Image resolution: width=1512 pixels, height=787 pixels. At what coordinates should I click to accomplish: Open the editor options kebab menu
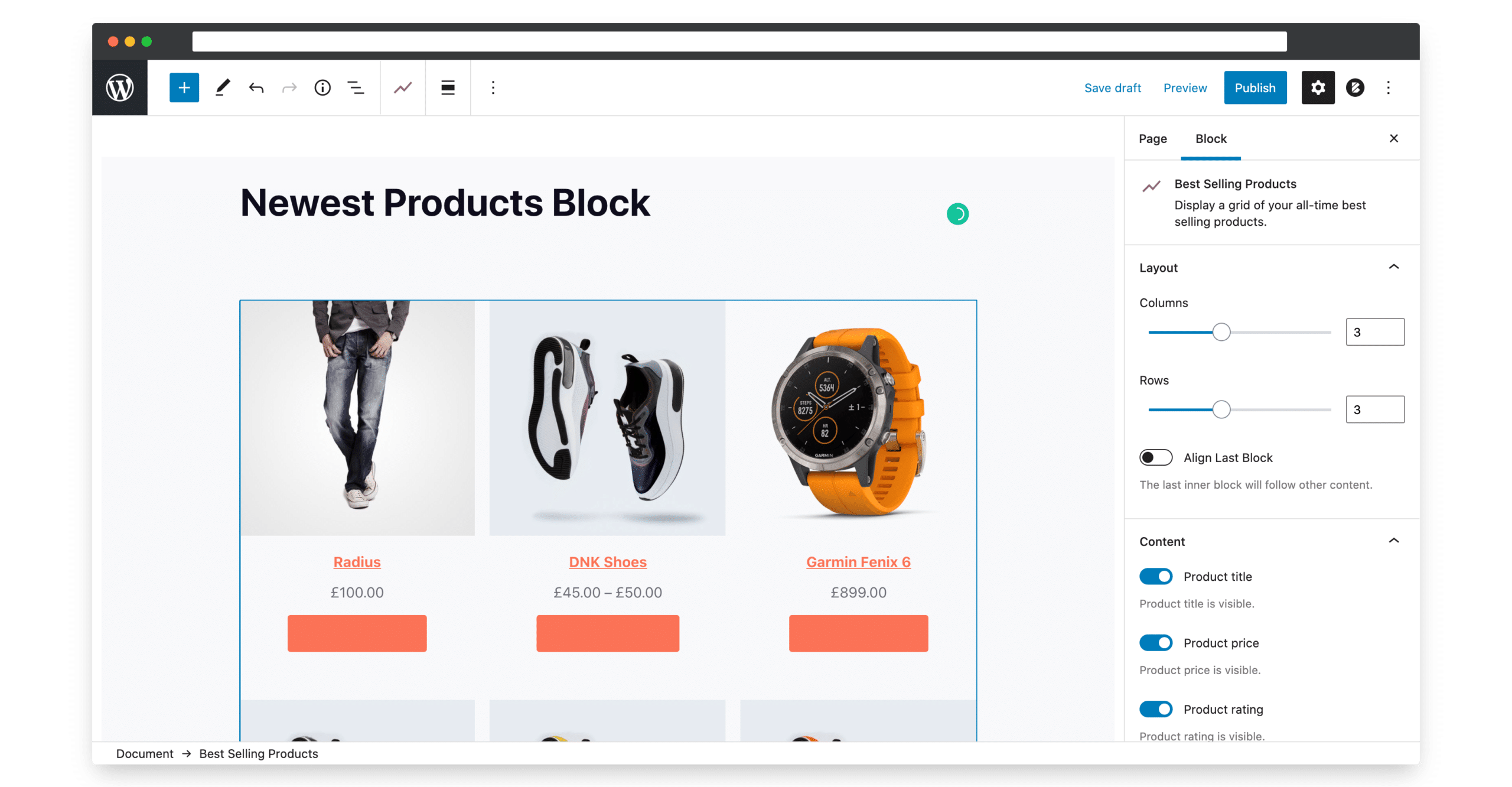[x=1387, y=87]
